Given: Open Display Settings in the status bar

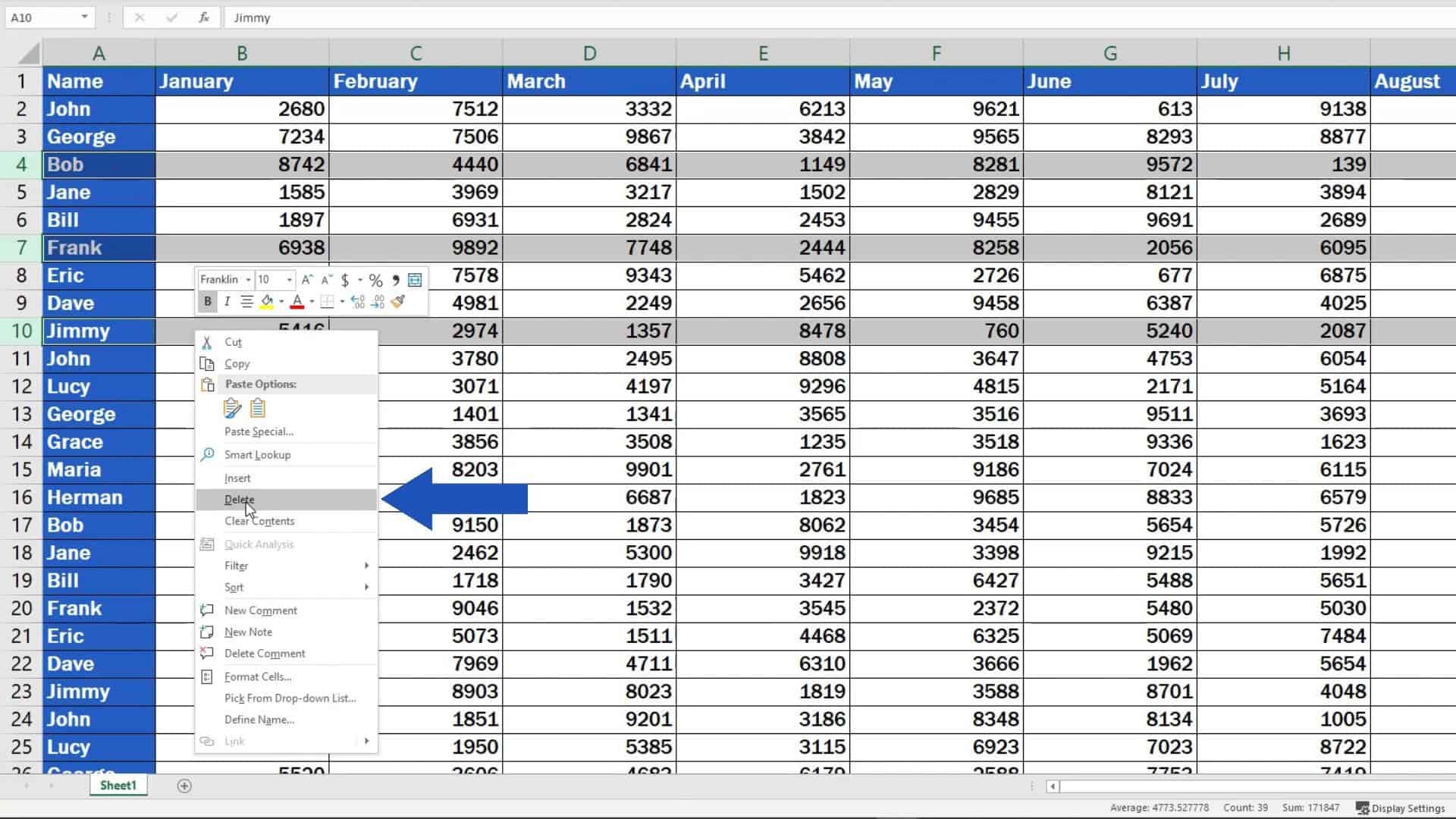Looking at the screenshot, I should click(1401, 808).
